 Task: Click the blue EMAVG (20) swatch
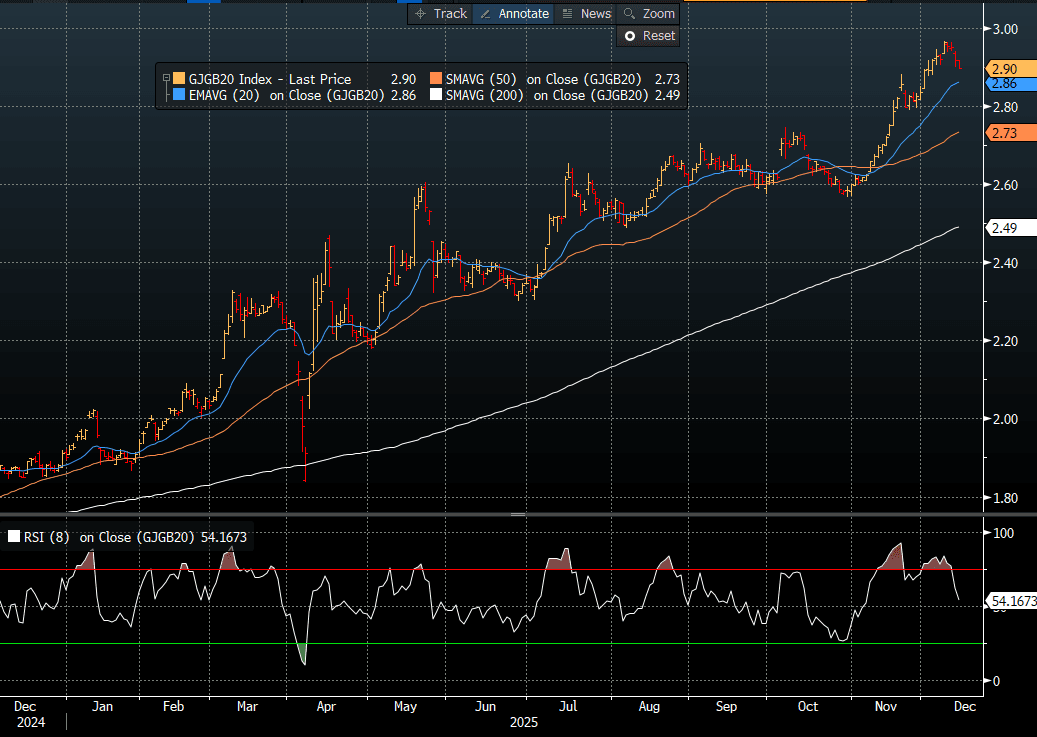[179, 95]
